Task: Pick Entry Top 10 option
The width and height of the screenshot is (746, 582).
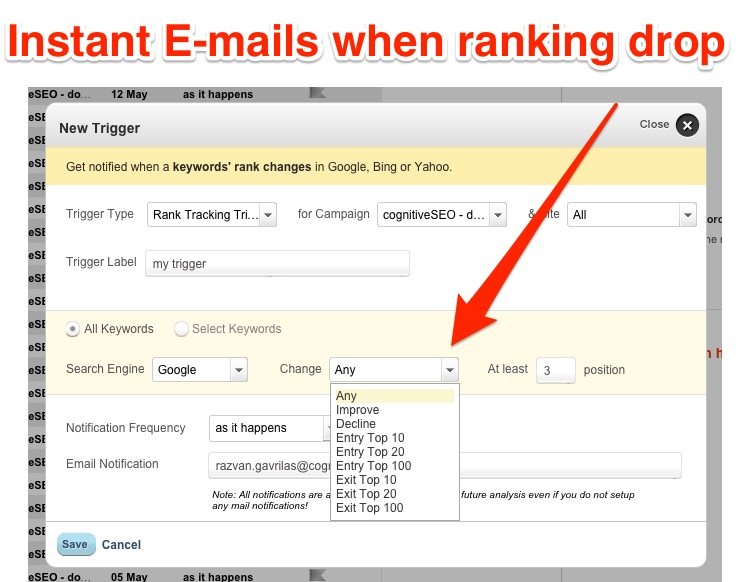Action: pos(370,438)
